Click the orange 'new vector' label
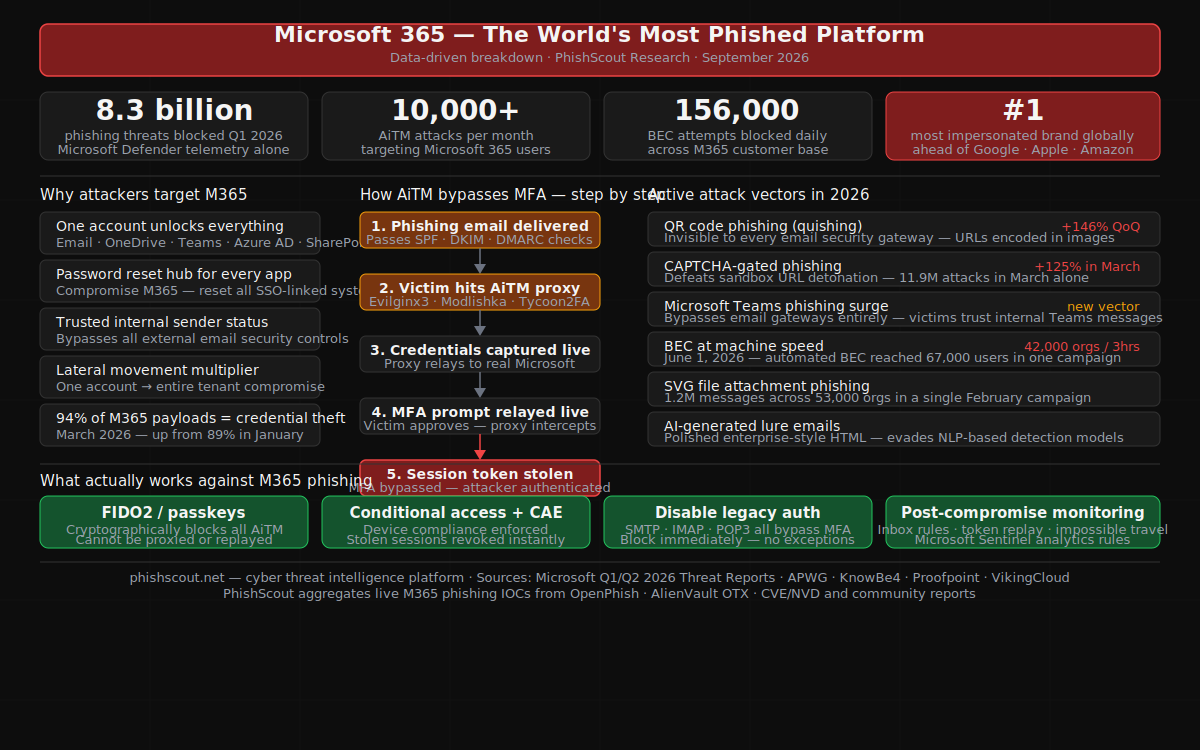Viewport: 1200px width, 750px height. tap(1103, 307)
